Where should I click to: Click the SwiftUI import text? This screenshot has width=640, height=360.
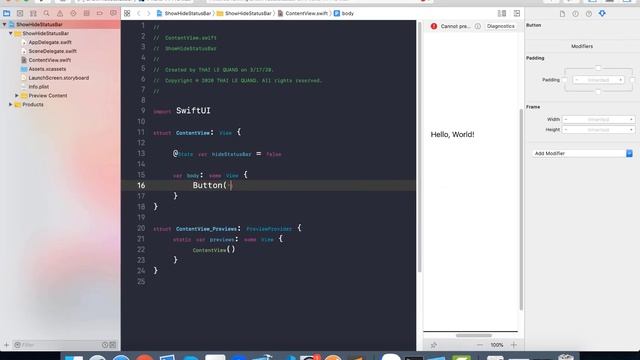point(193,111)
